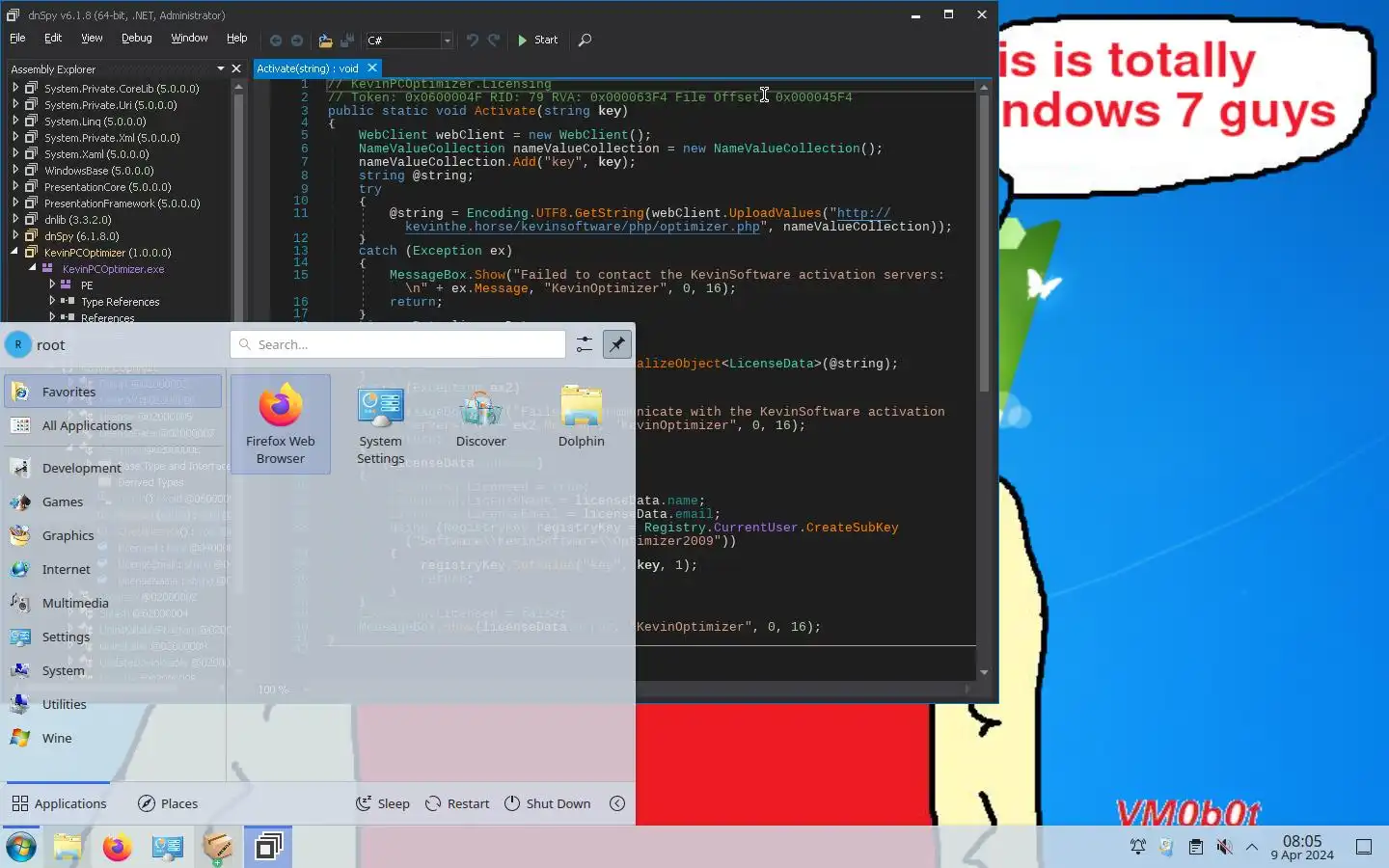
Task: Select the PE node in tree
Action: pyautogui.click(x=87, y=285)
